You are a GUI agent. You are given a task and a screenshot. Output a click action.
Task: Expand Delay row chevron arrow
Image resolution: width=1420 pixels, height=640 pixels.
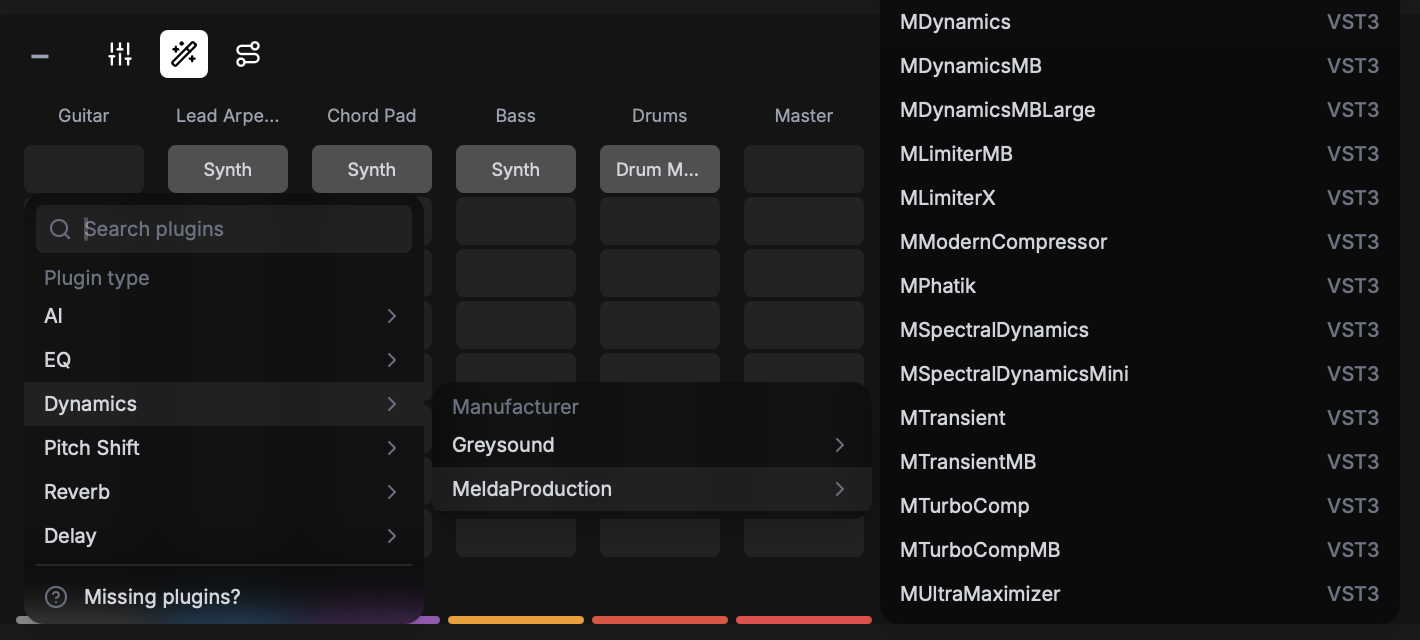pos(392,536)
